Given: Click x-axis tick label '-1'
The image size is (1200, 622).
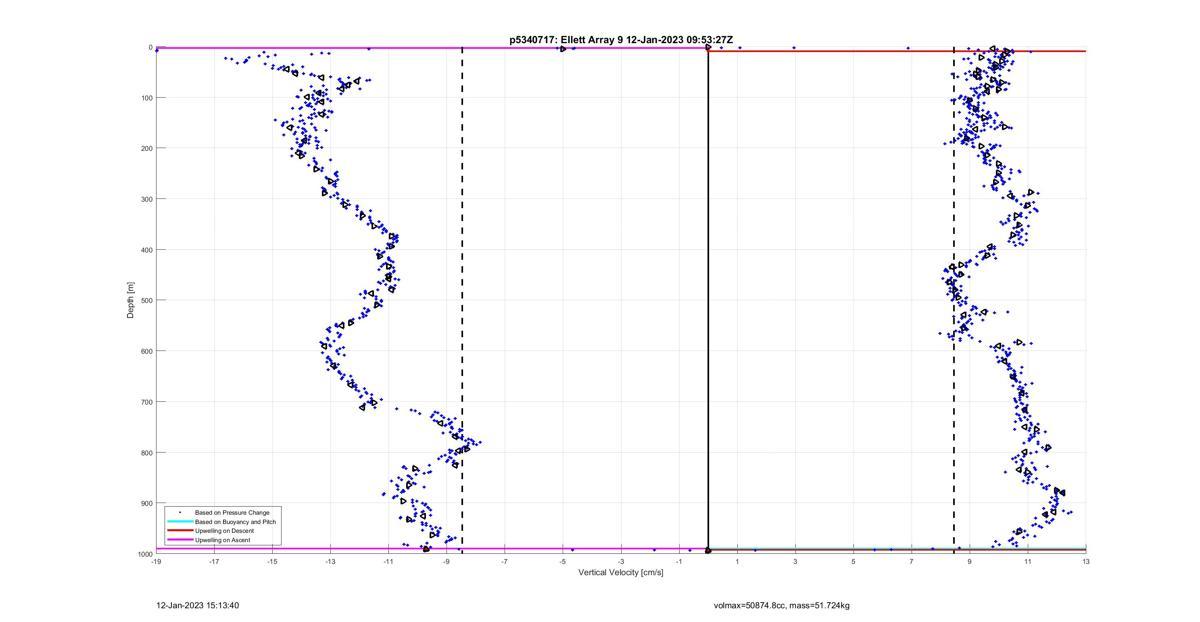Looking at the screenshot, I should (x=679, y=561).
